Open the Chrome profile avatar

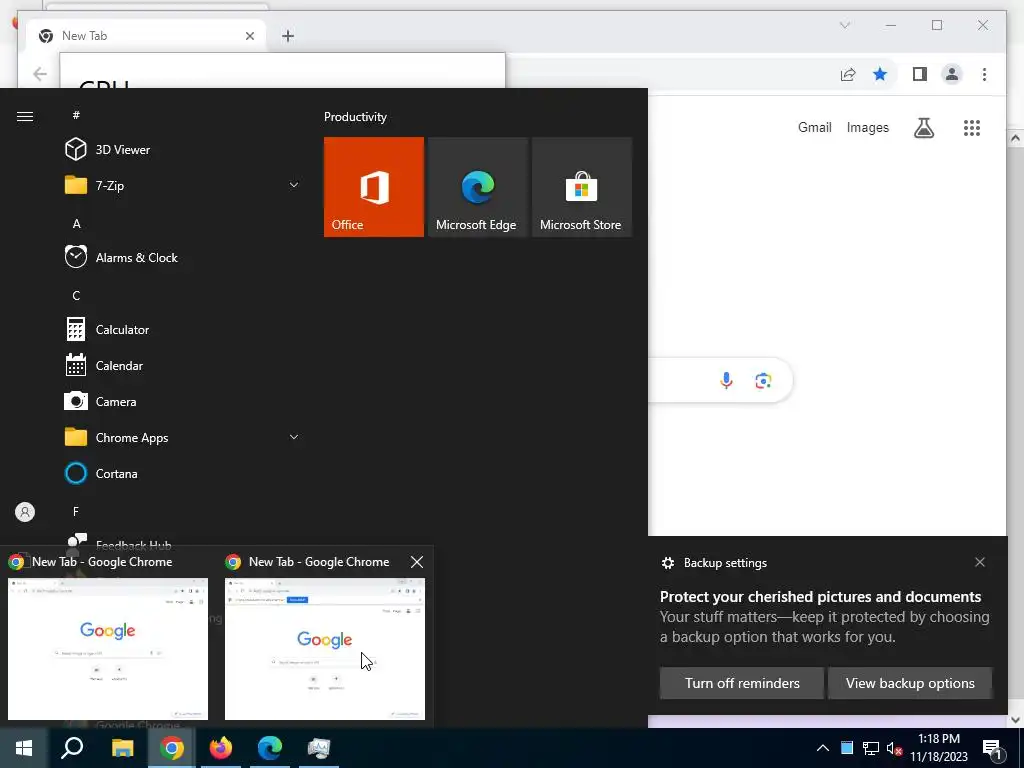click(x=952, y=74)
